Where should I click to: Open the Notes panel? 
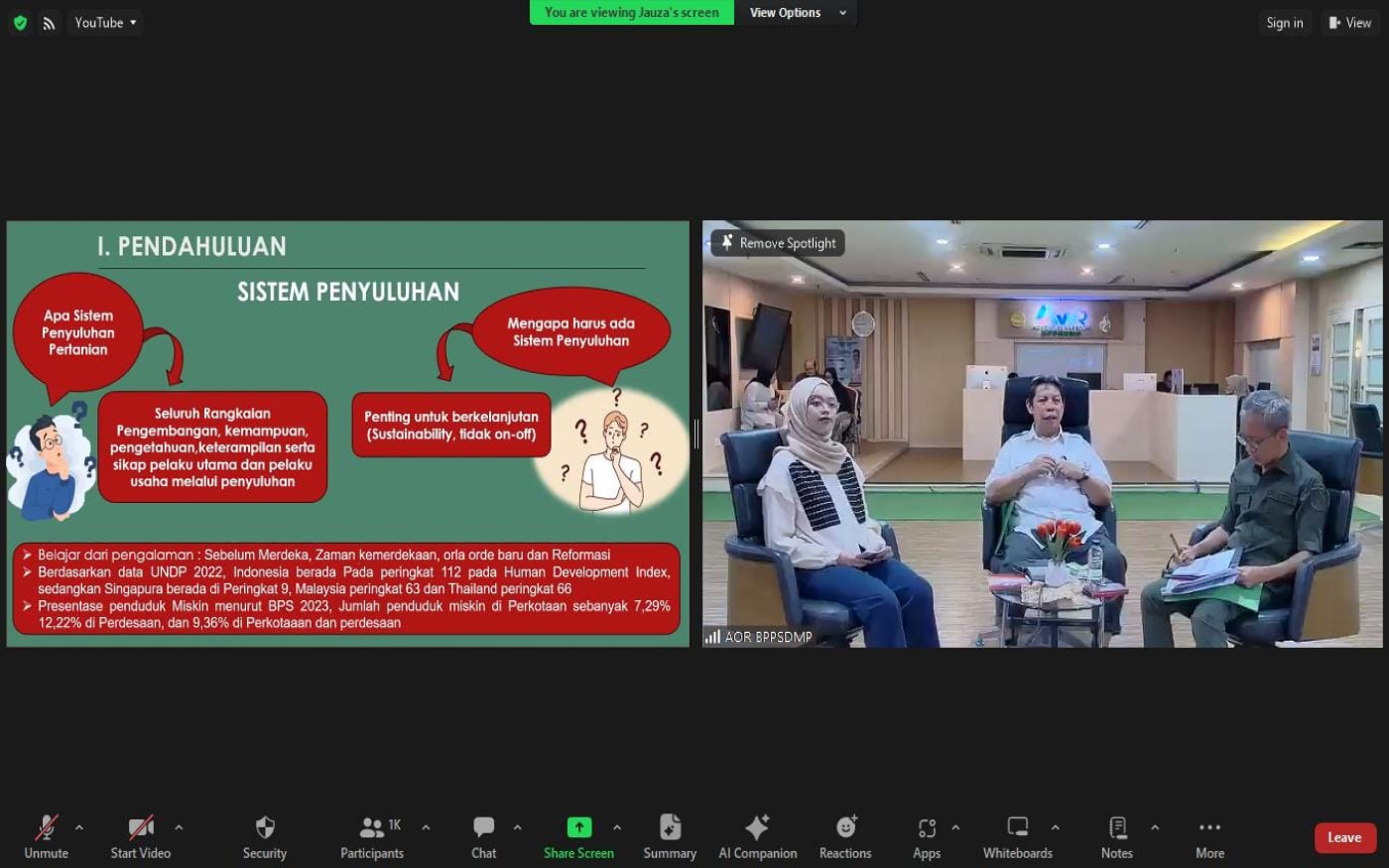click(1116, 837)
